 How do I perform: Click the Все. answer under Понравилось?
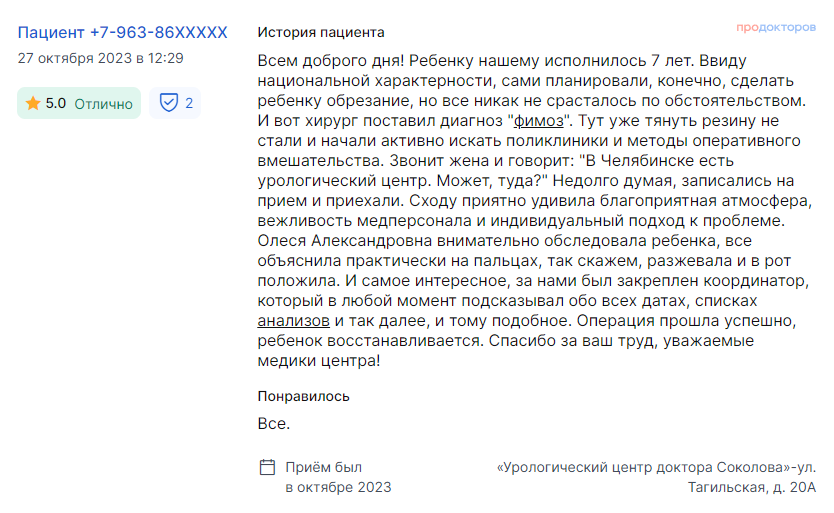click(x=274, y=424)
